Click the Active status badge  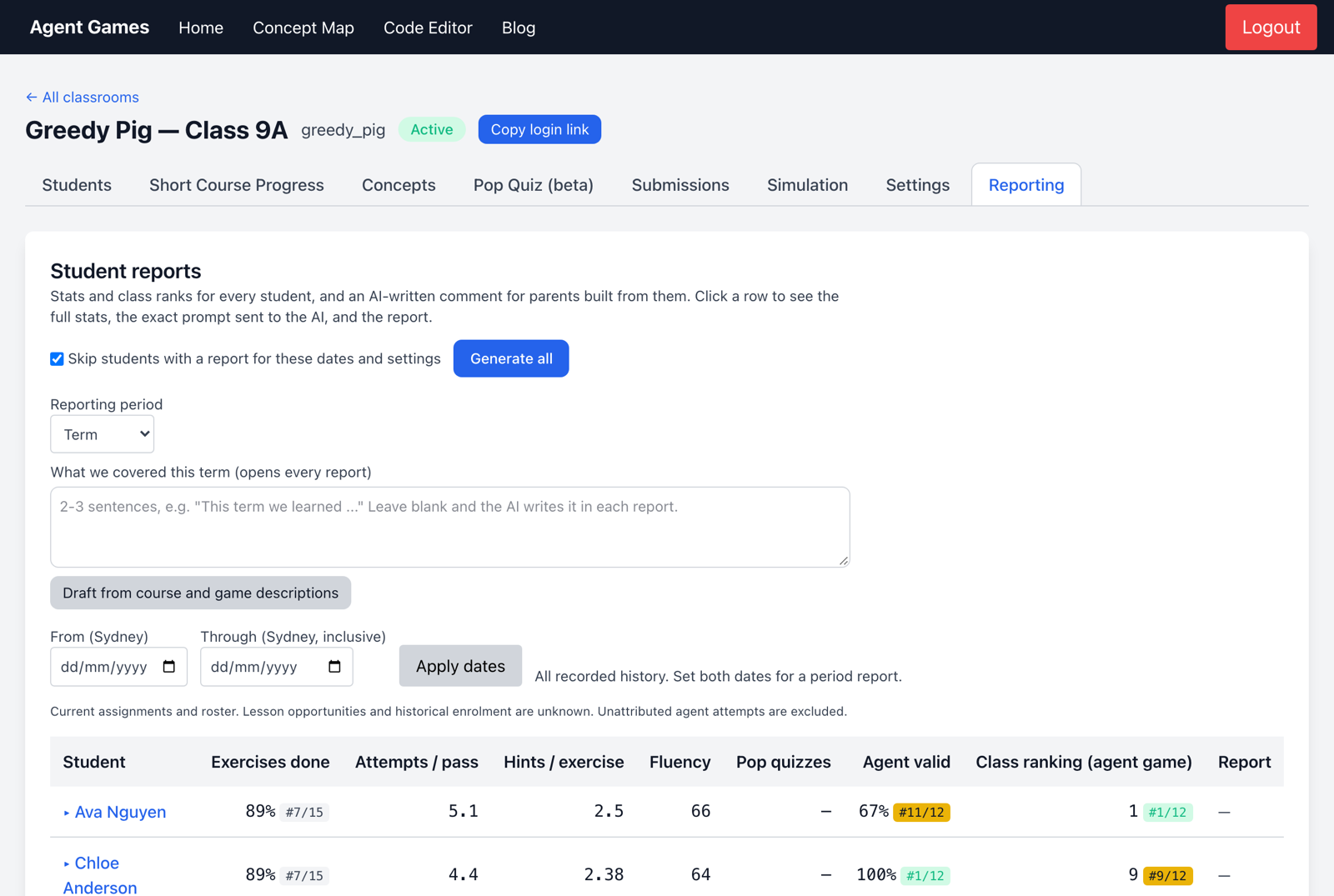[x=432, y=129]
